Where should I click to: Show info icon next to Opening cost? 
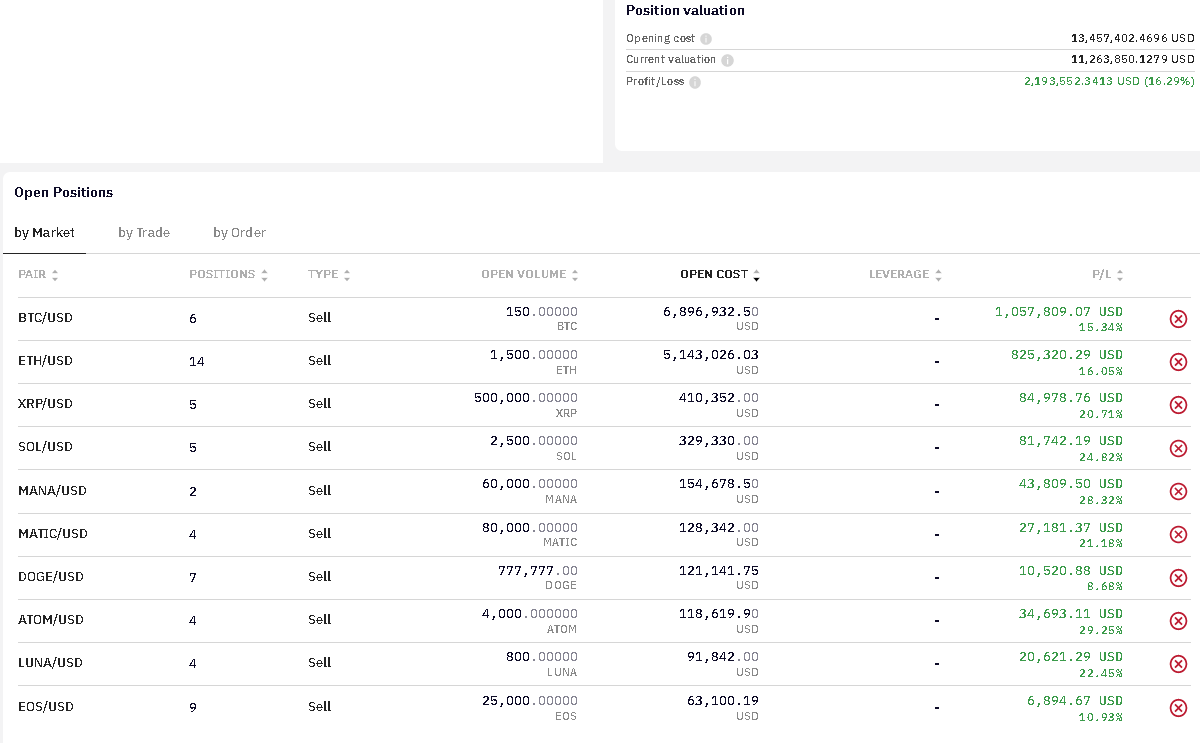706,39
